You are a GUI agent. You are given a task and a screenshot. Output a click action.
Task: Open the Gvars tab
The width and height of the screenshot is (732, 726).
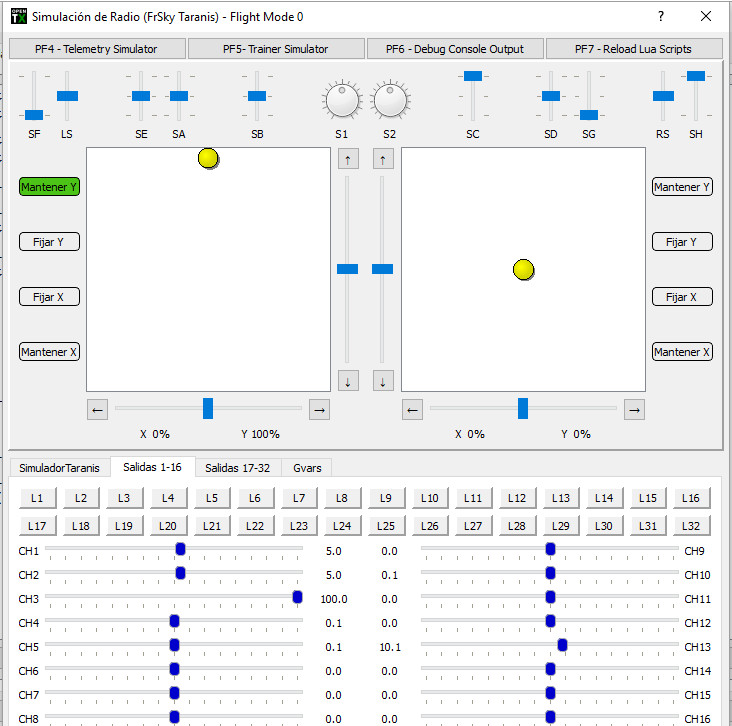[307, 467]
